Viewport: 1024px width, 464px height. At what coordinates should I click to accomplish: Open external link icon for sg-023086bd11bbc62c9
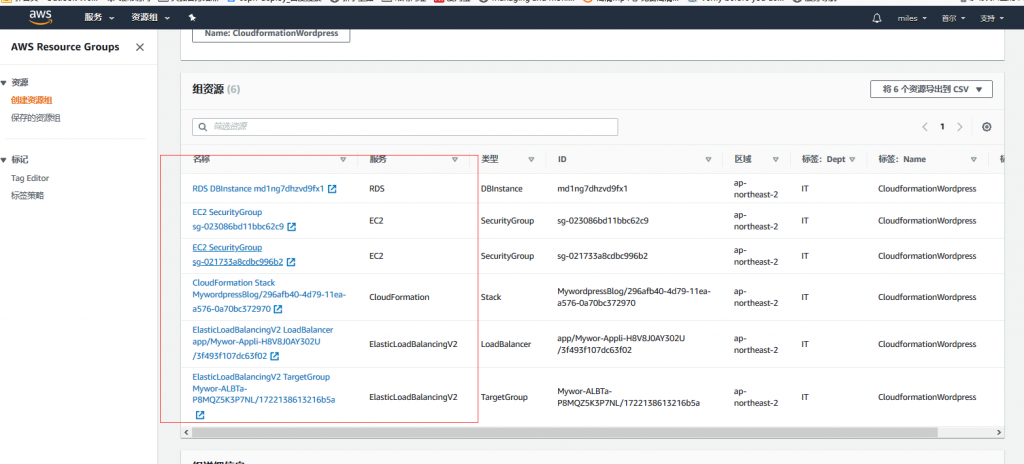[292, 227]
